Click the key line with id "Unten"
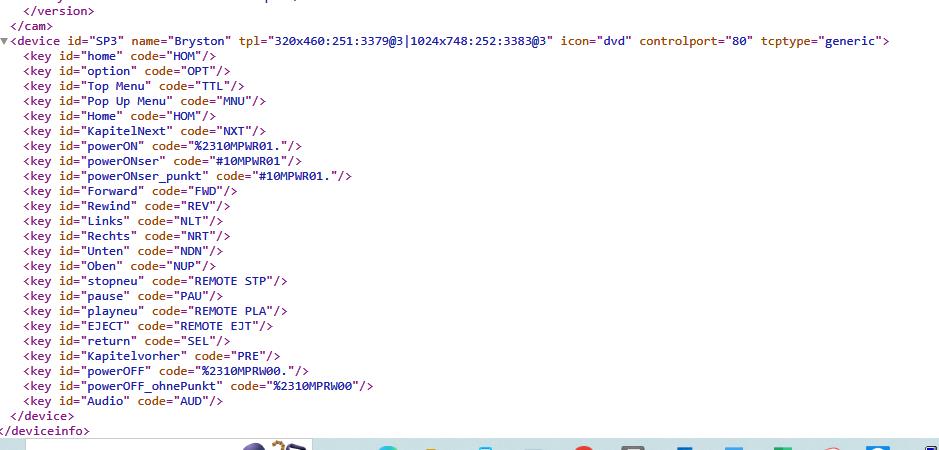This screenshot has height=450, width=939. [123, 251]
